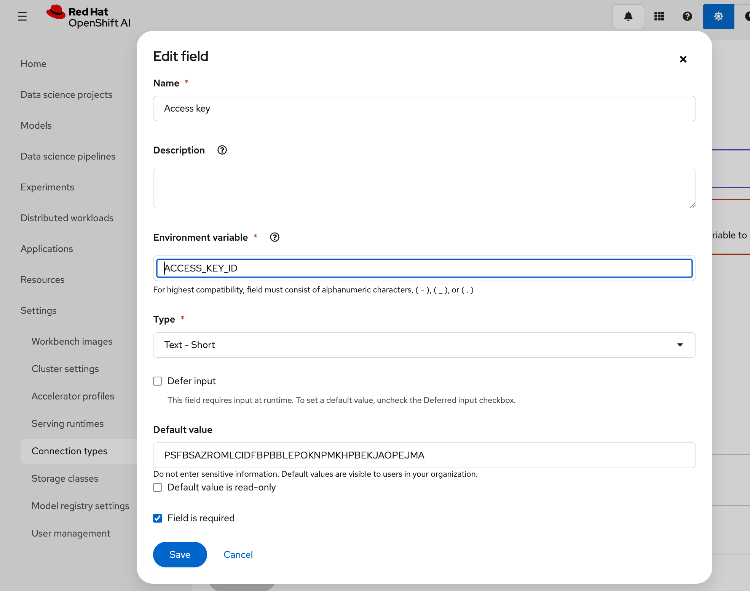This screenshot has height=591, width=750.
Task: Click the hamburger navigation menu icon
Action: coord(23,16)
